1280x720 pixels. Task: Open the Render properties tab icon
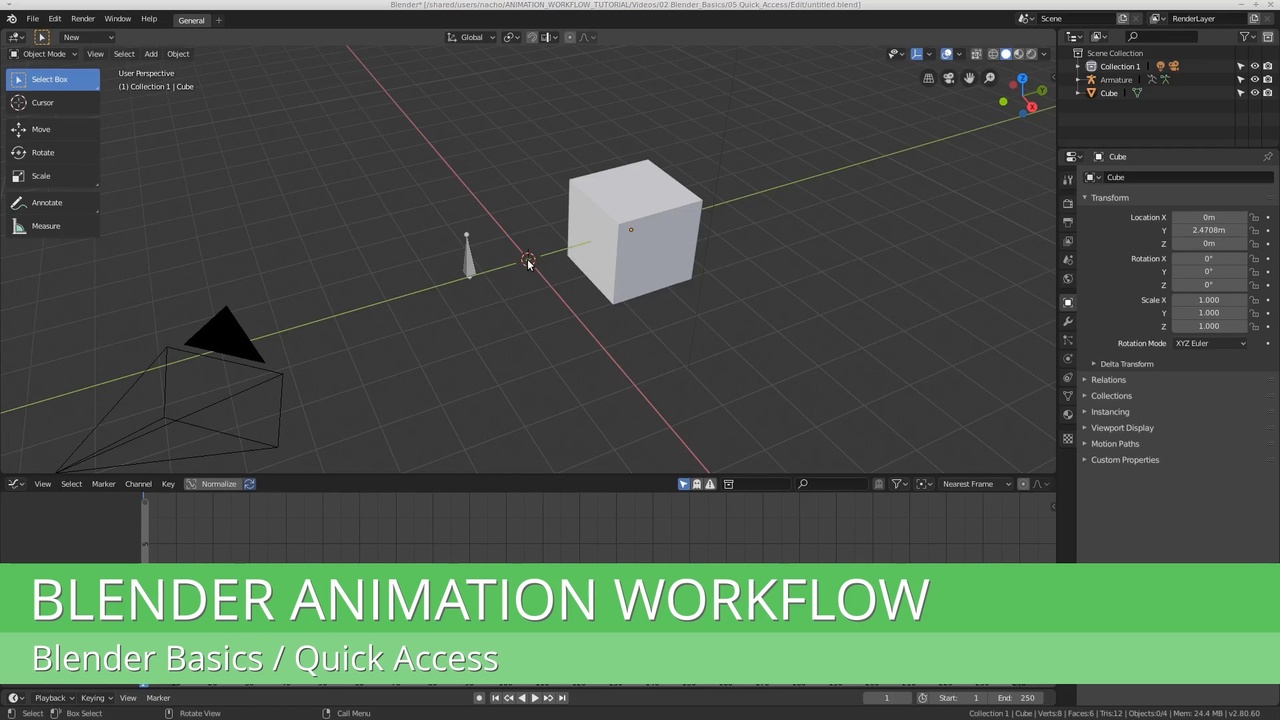[x=1068, y=203]
